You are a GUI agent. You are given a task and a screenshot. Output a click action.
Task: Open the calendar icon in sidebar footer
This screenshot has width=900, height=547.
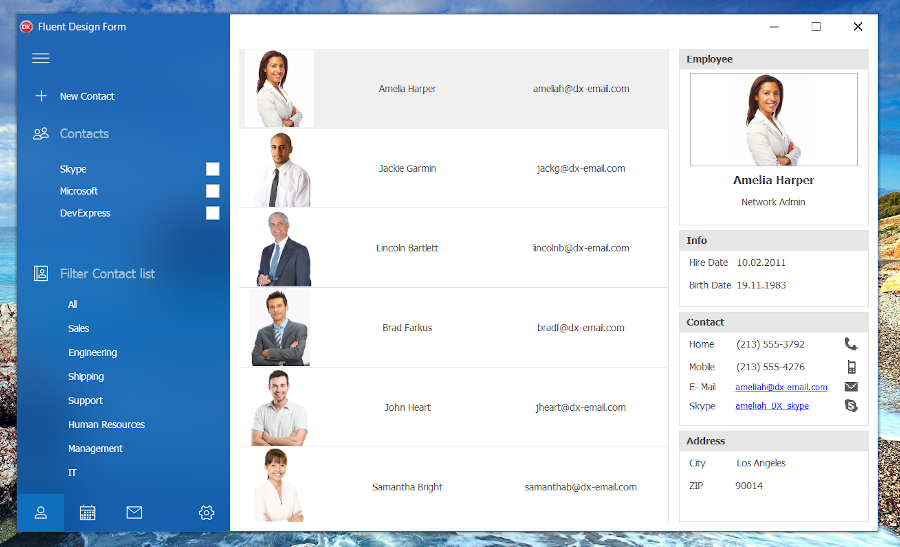[x=87, y=513]
